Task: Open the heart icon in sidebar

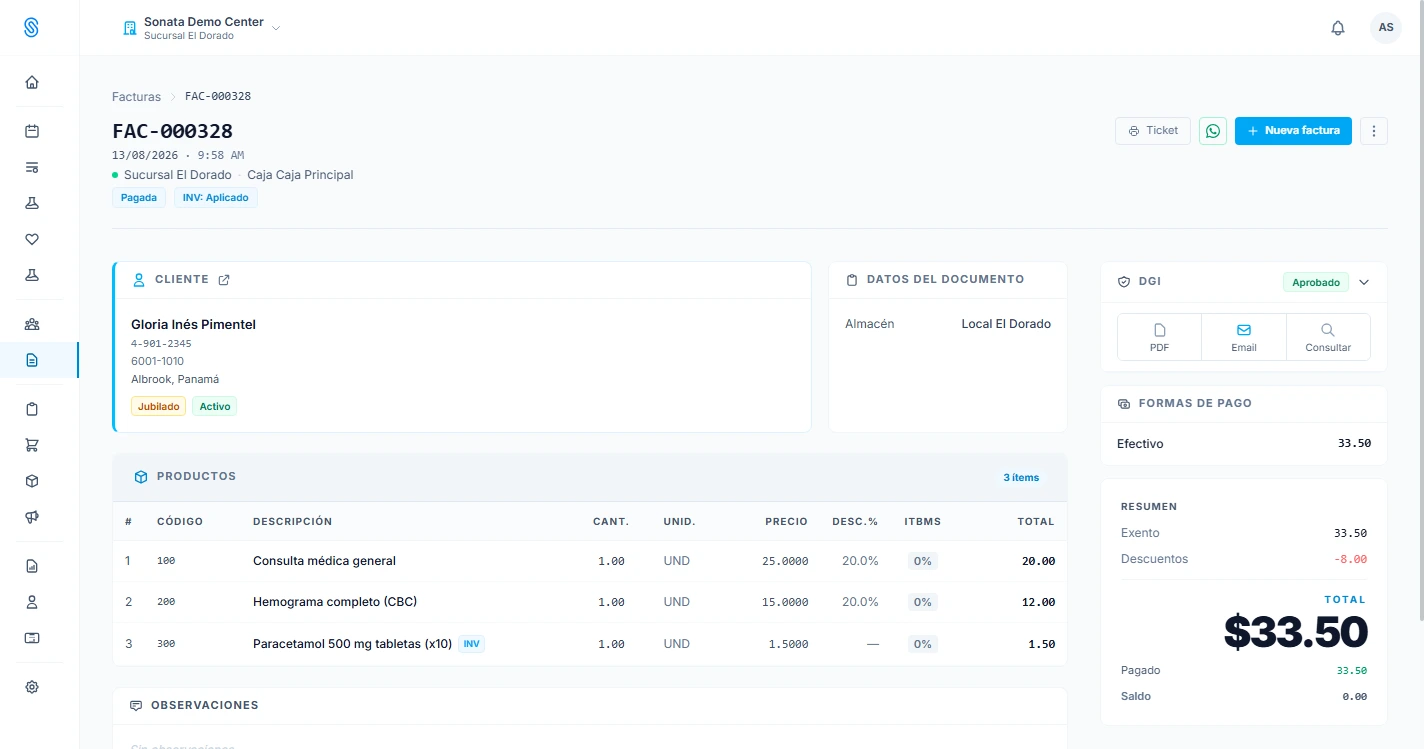Action: tap(32, 239)
